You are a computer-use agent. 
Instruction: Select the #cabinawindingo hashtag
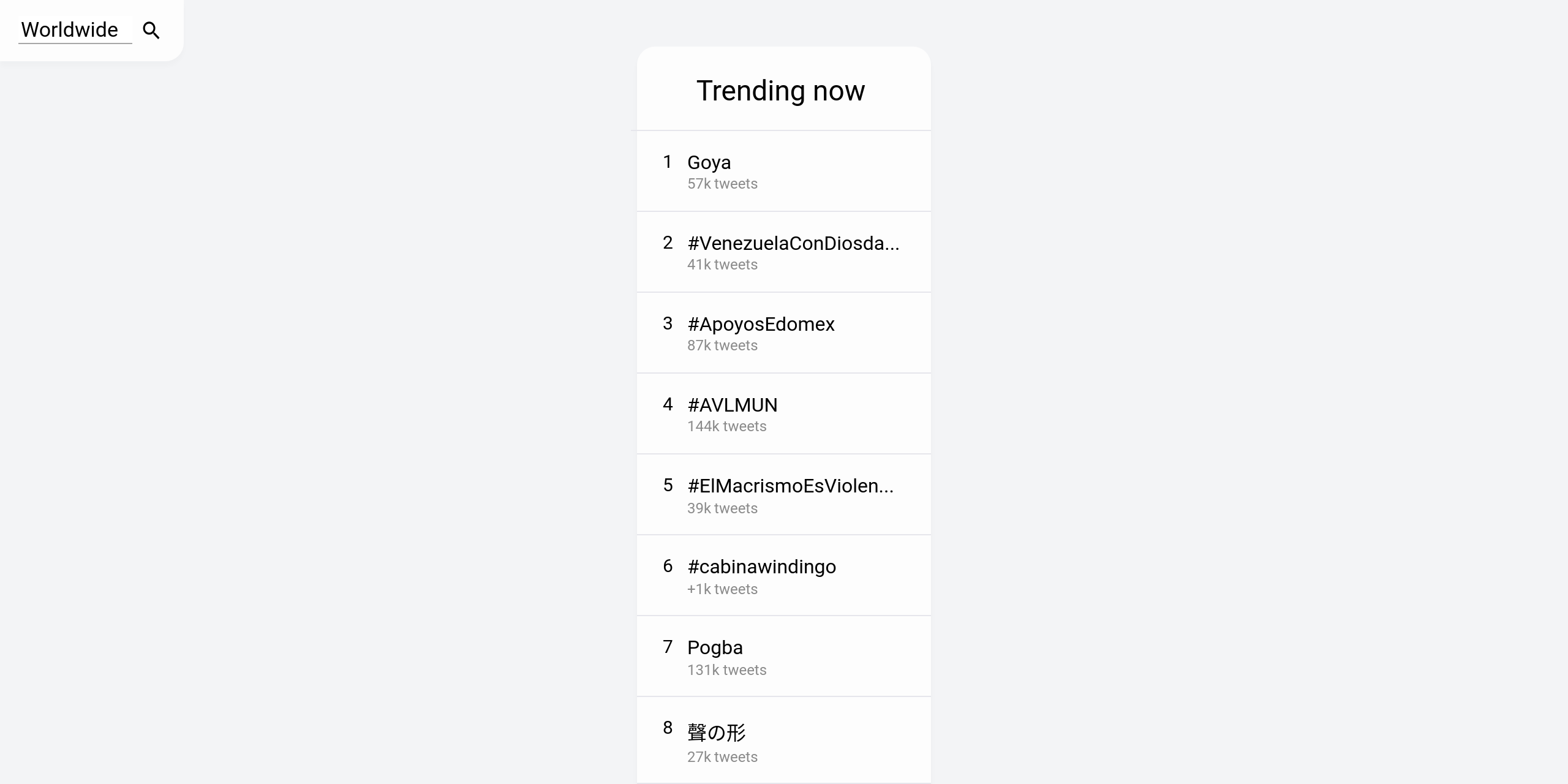[761, 566]
